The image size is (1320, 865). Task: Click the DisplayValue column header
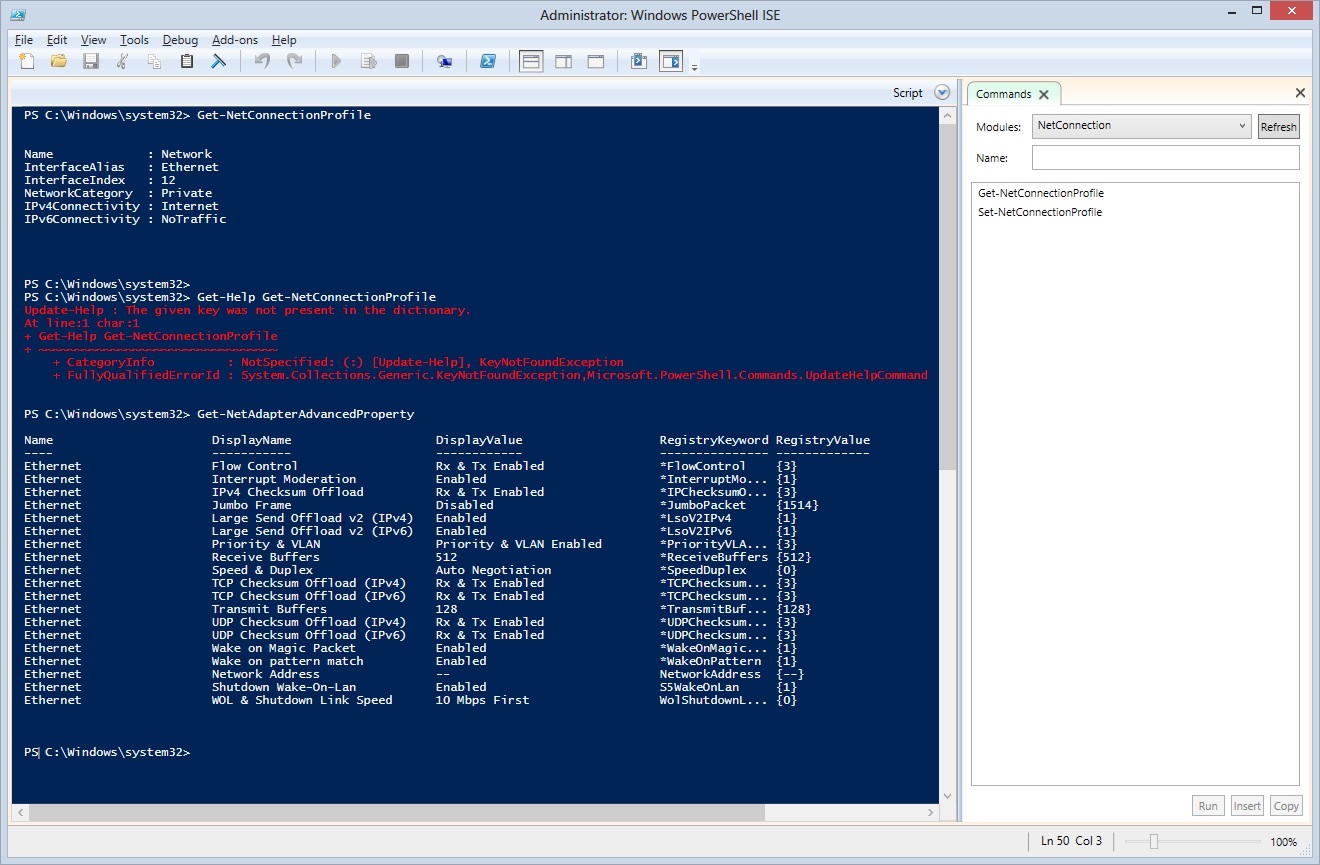click(479, 440)
